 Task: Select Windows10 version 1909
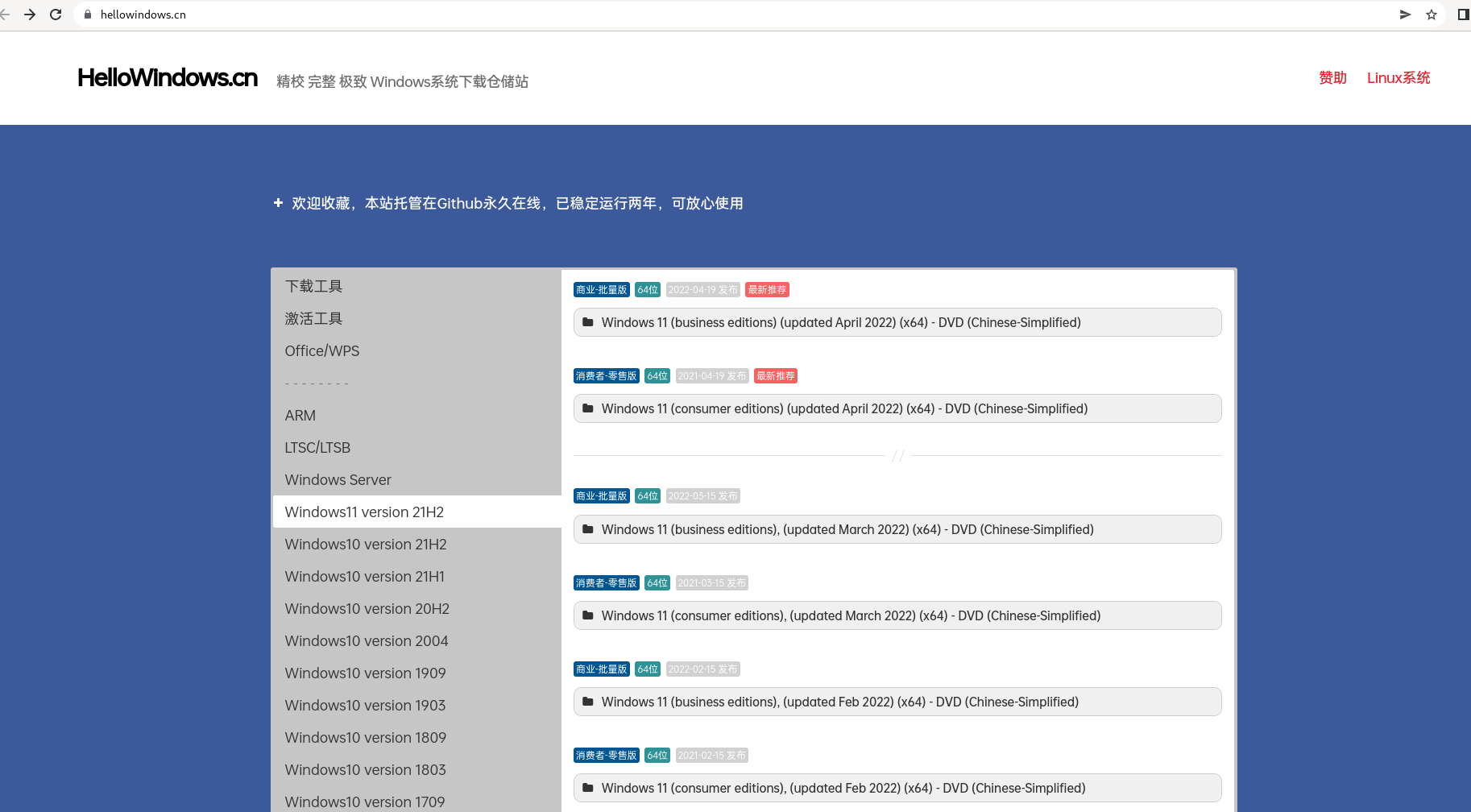416,673
